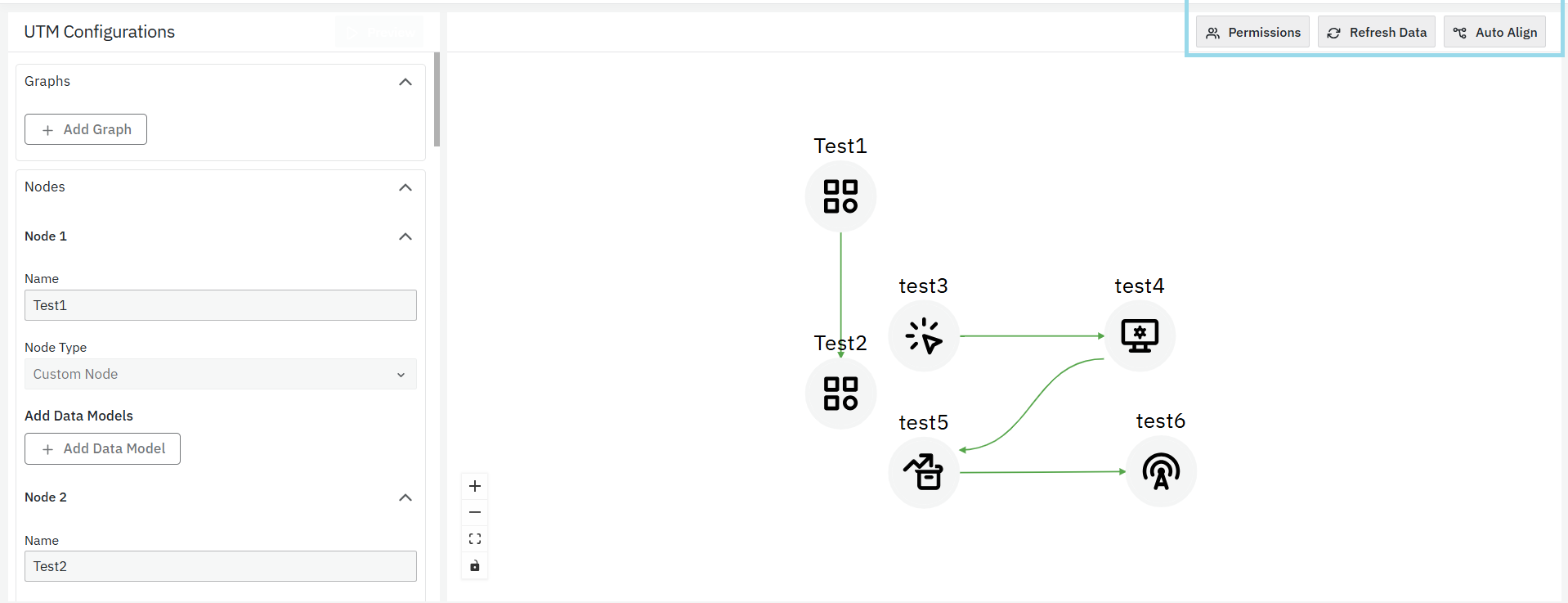The image size is (1568, 603).
Task: Fit the graph to view
Action: [475, 539]
